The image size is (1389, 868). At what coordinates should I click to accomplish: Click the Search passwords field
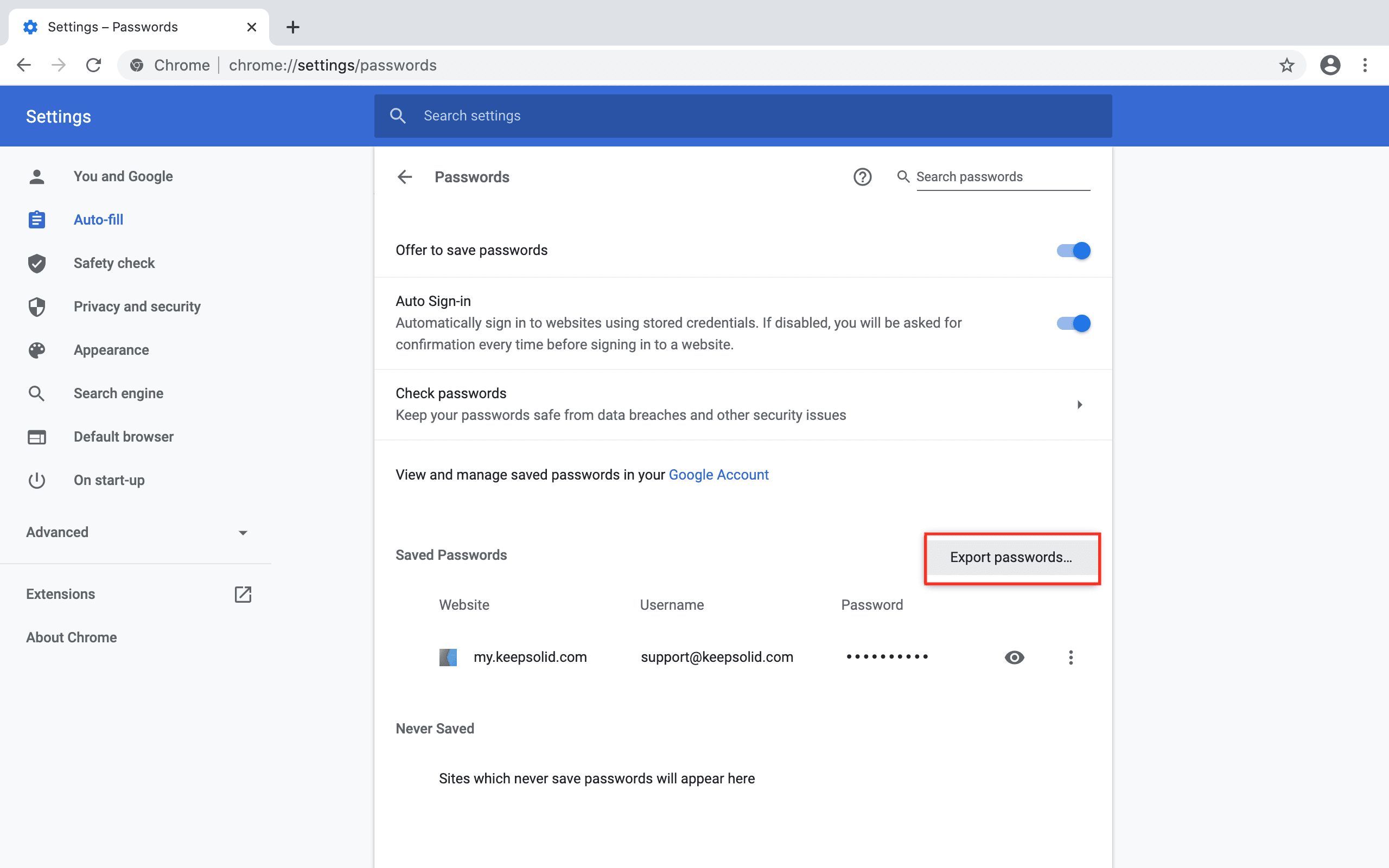pos(1002,177)
